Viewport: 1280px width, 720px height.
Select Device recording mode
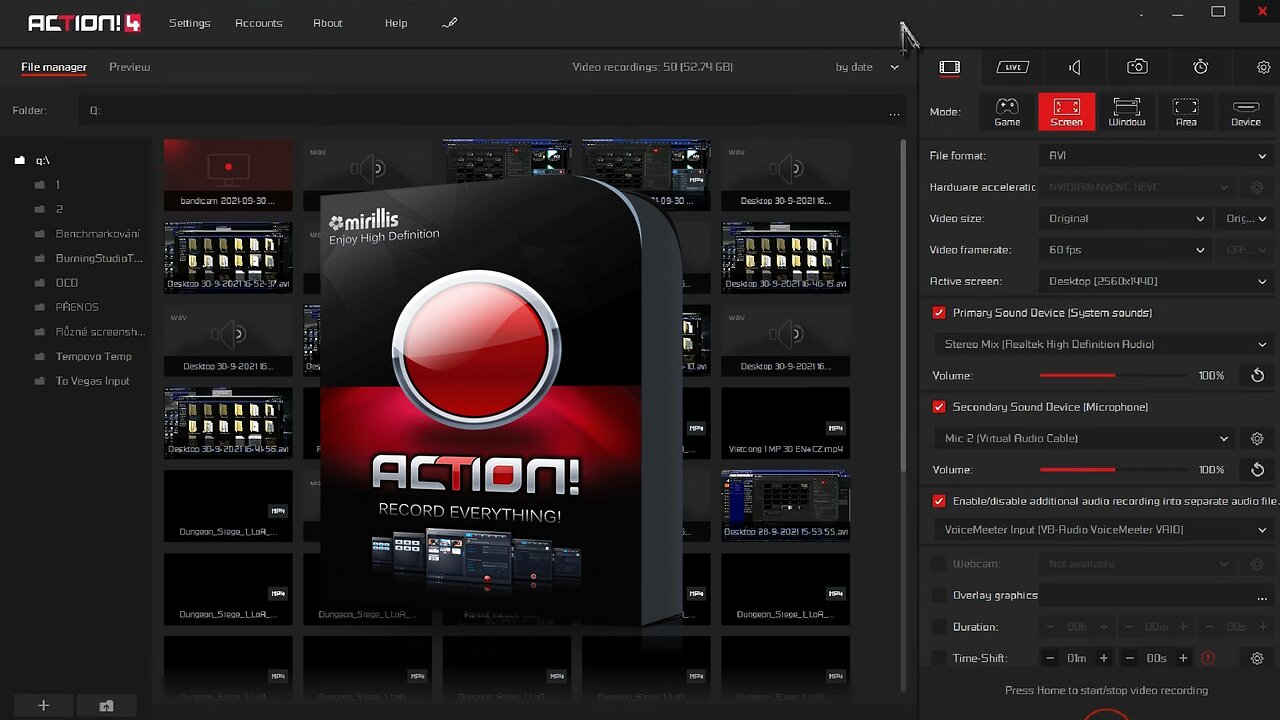click(1245, 112)
